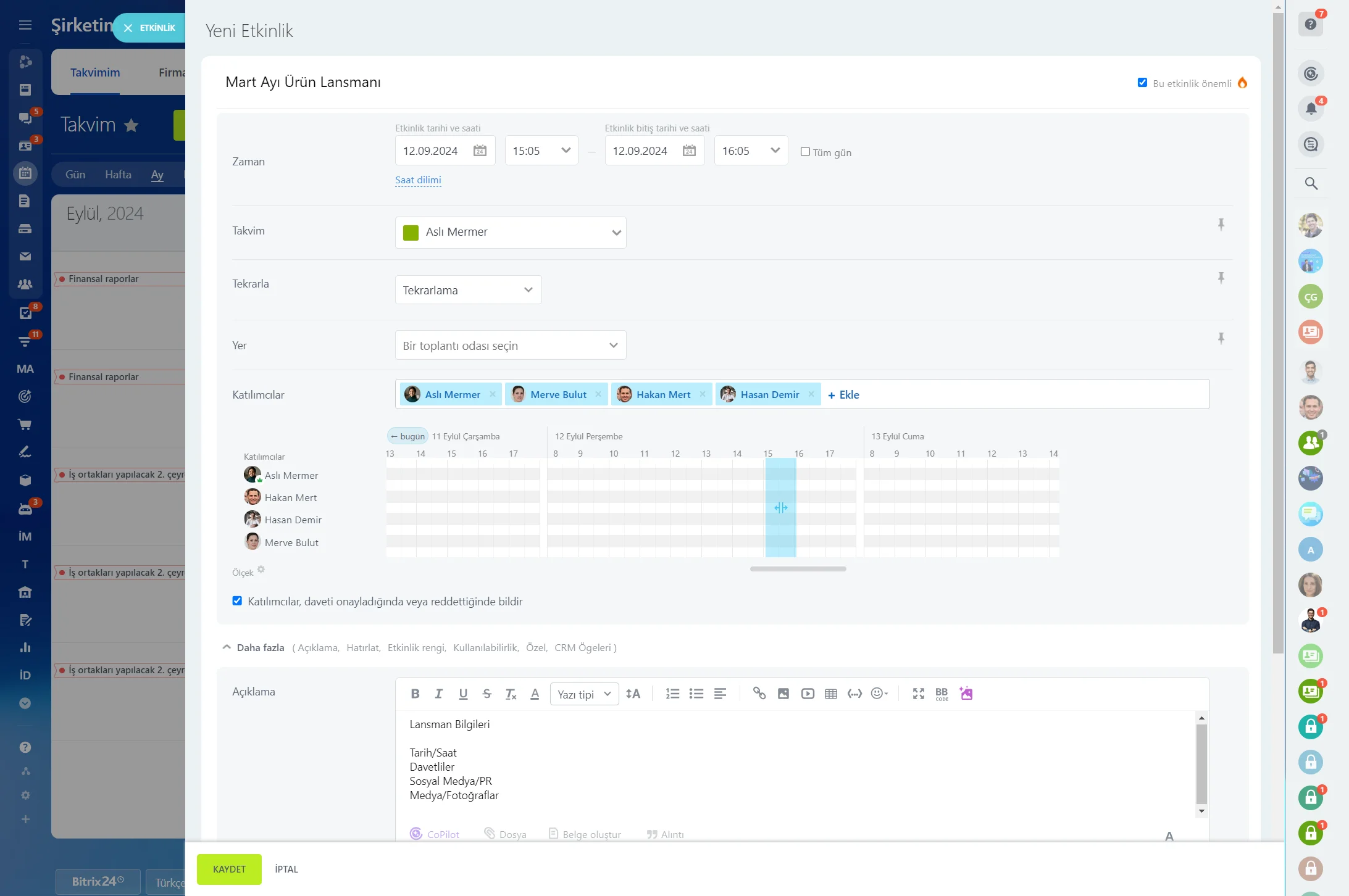Pin the Takvim field

(x=1221, y=224)
